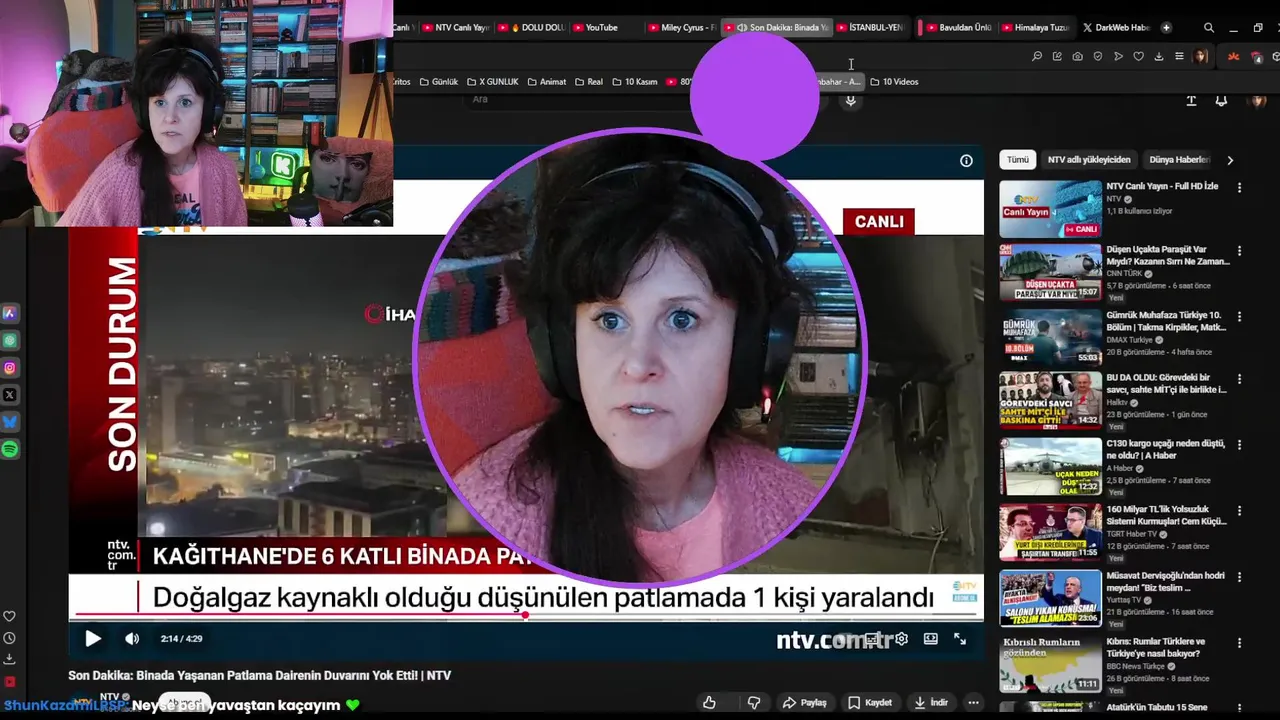Enter fullscreen video mode
This screenshot has height=720, width=1280.
coord(960,639)
